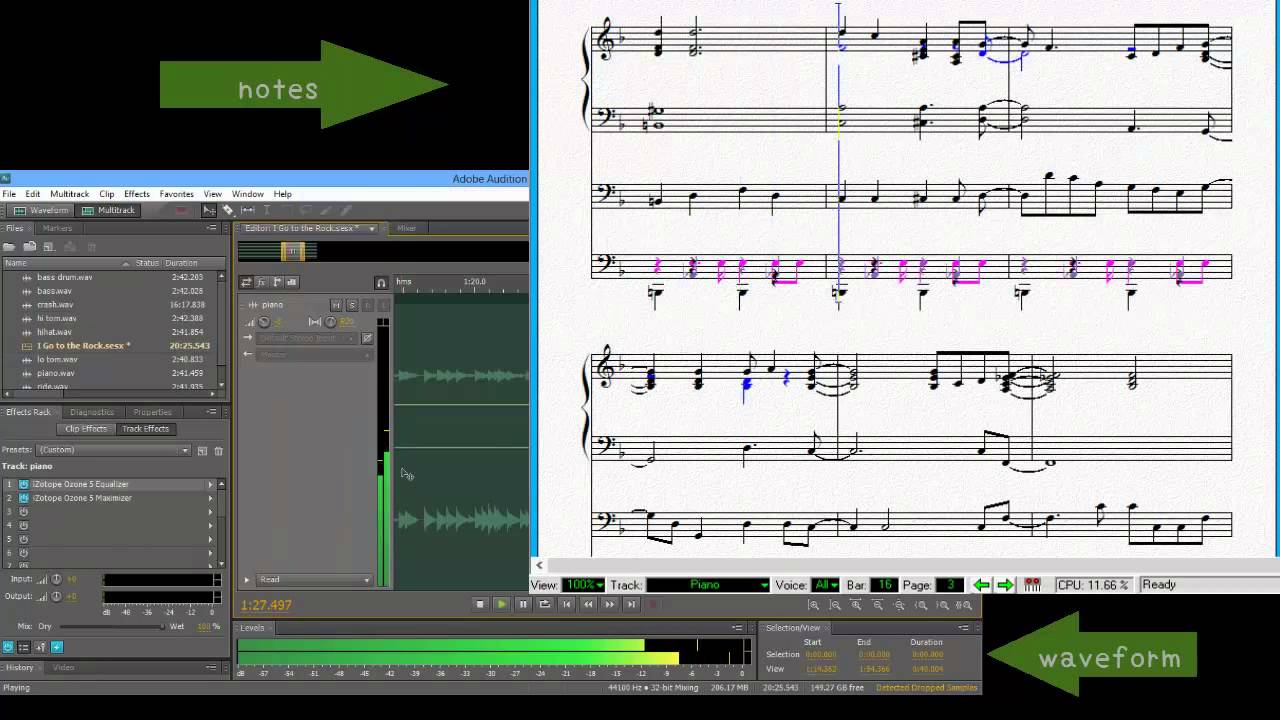Select the Move tool in Audition toolbar
The width and height of the screenshot is (1280, 720).
click(x=209, y=210)
